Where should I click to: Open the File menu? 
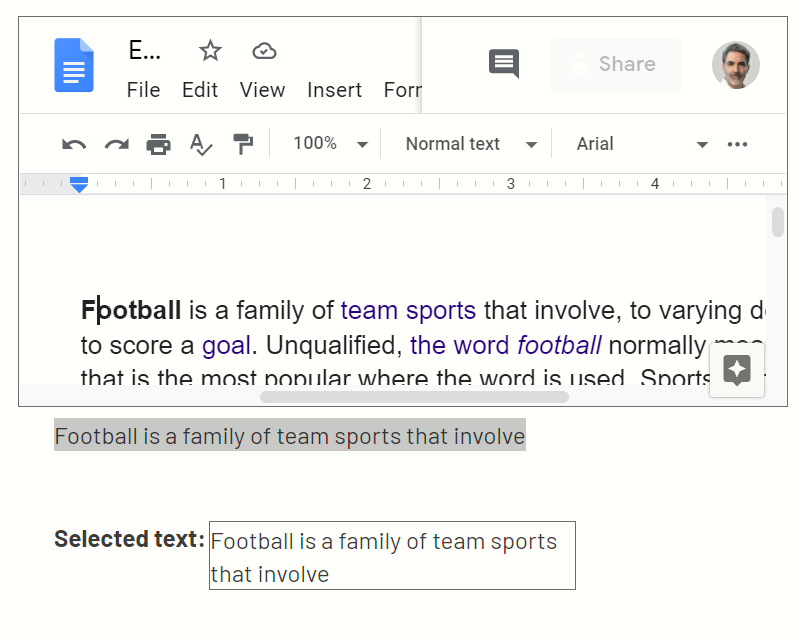click(x=144, y=90)
